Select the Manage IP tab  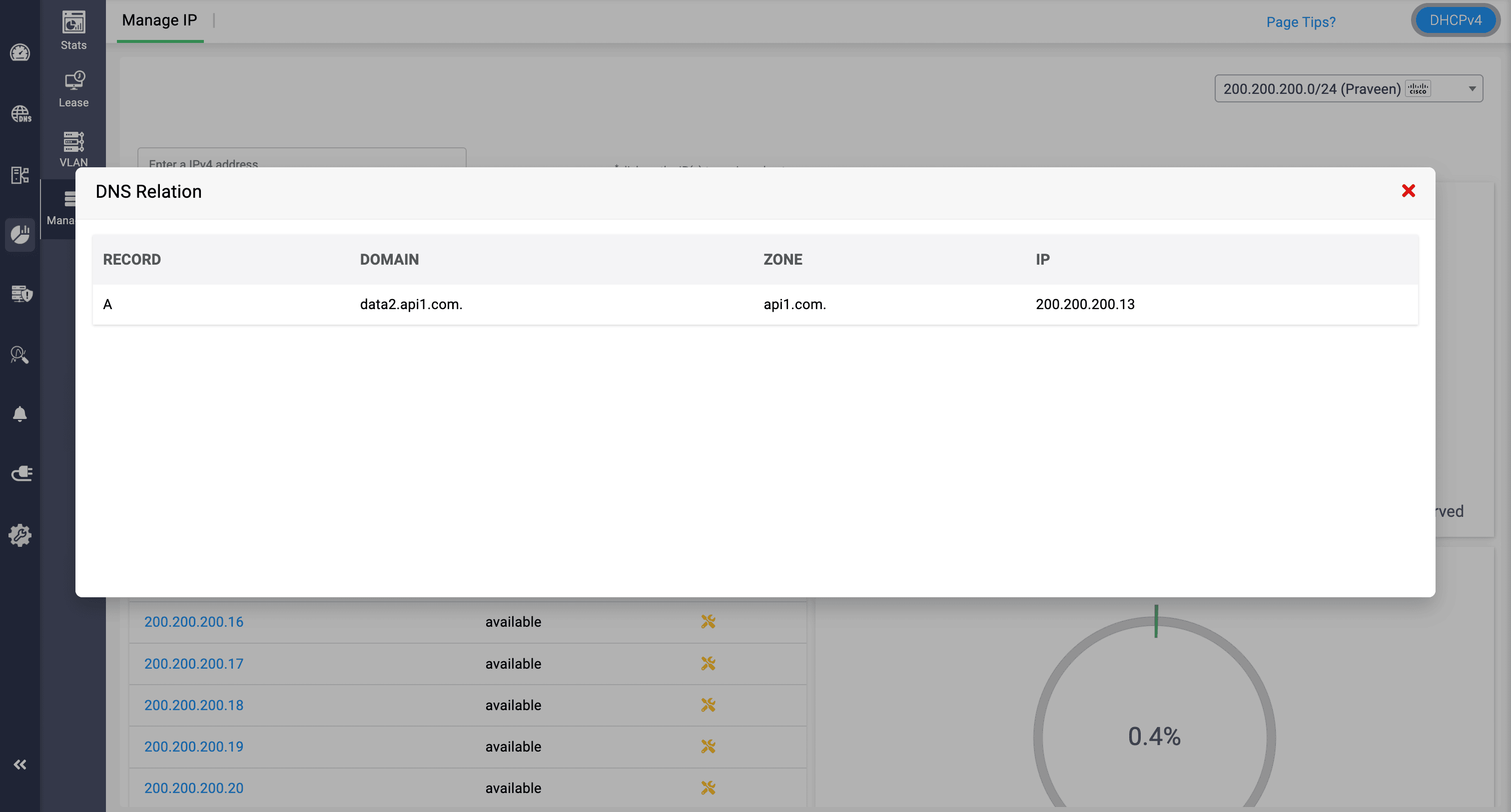[159, 20]
